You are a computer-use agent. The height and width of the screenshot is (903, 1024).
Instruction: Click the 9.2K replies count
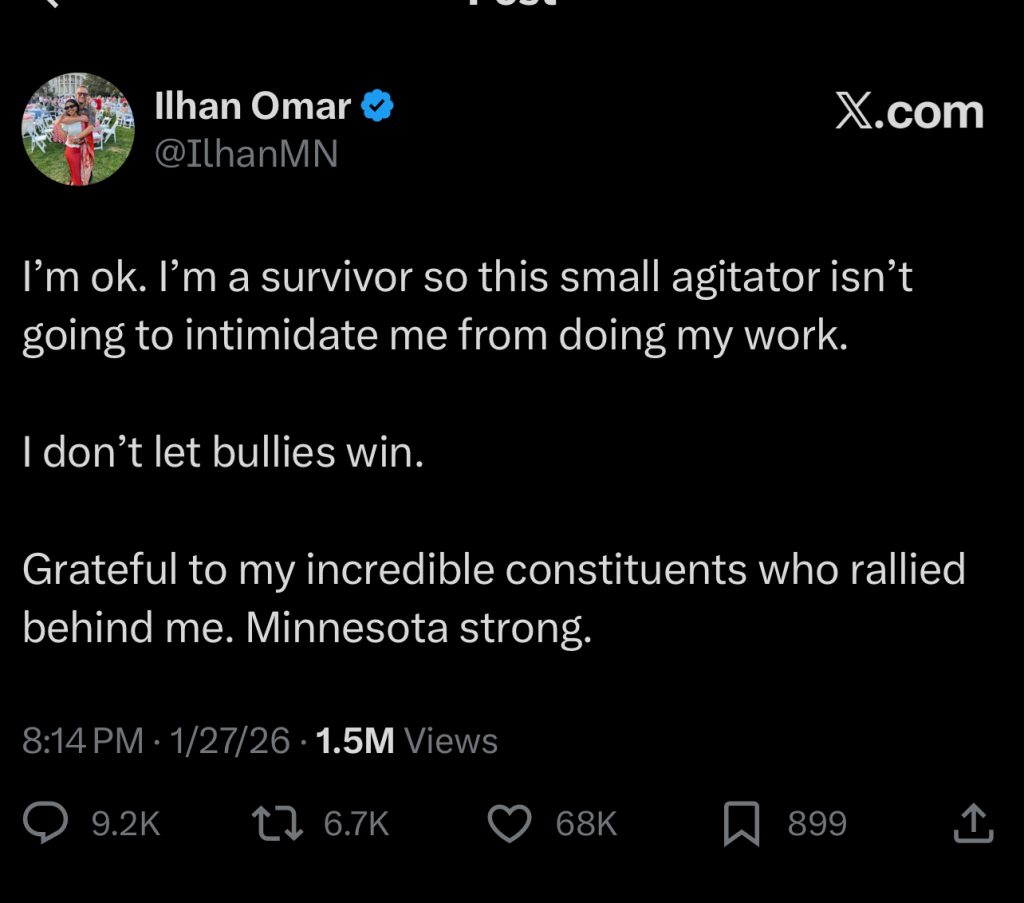pyautogui.click(x=125, y=824)
